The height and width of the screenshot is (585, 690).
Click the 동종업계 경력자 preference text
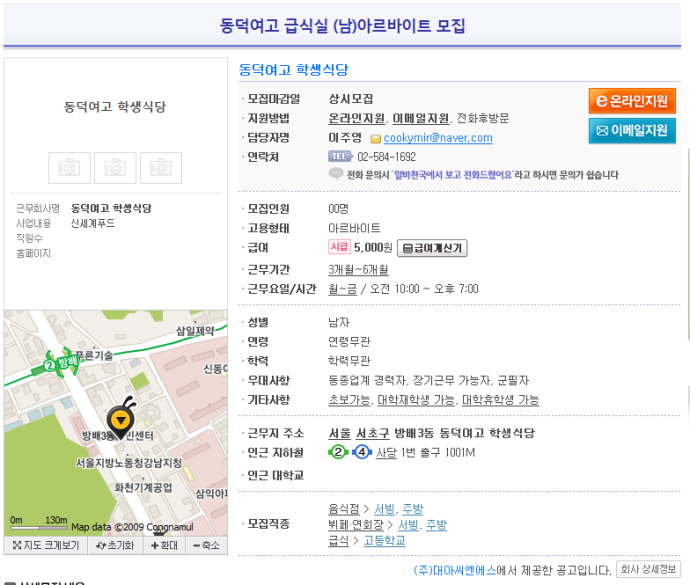(x=367, y=380)
